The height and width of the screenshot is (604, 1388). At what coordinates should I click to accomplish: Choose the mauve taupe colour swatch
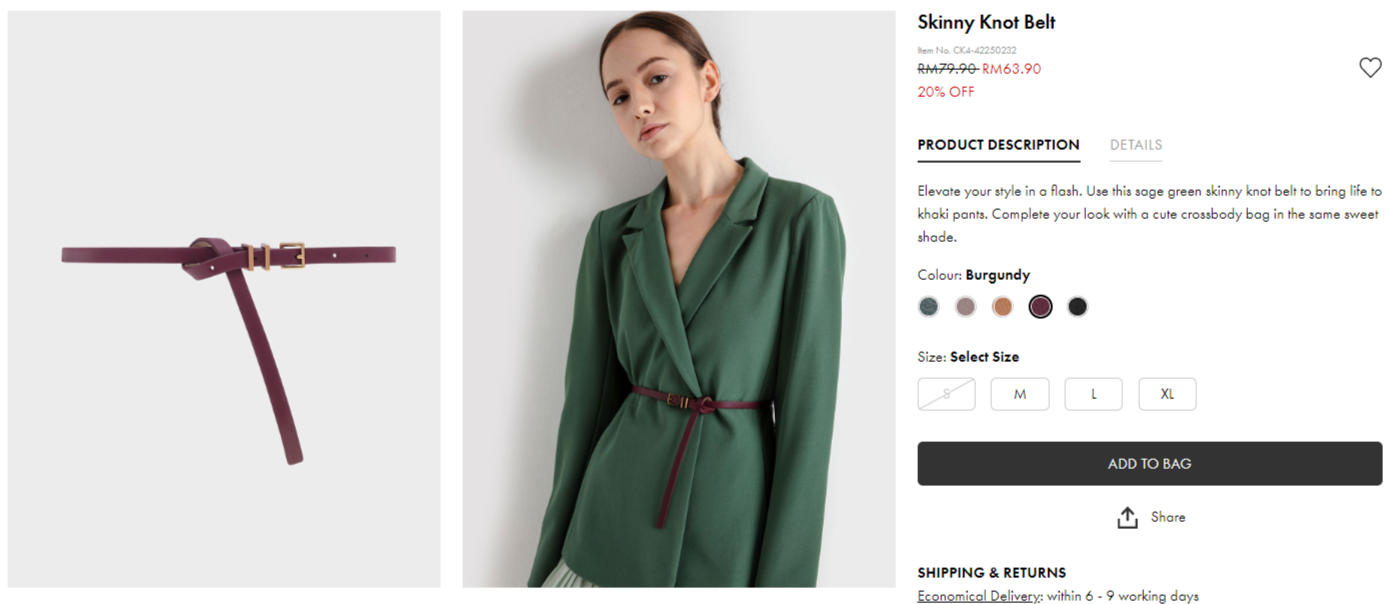tap(965, 307)
